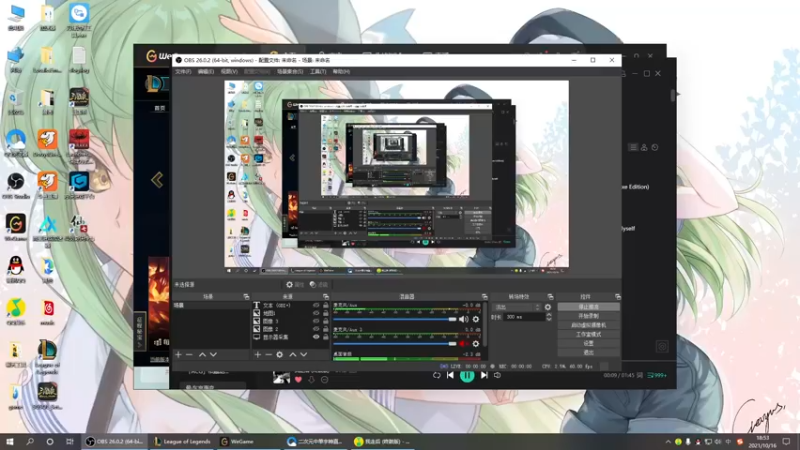Pop out the Audio Mixer dock panel

pyautogui.click(x=484, y=296)
